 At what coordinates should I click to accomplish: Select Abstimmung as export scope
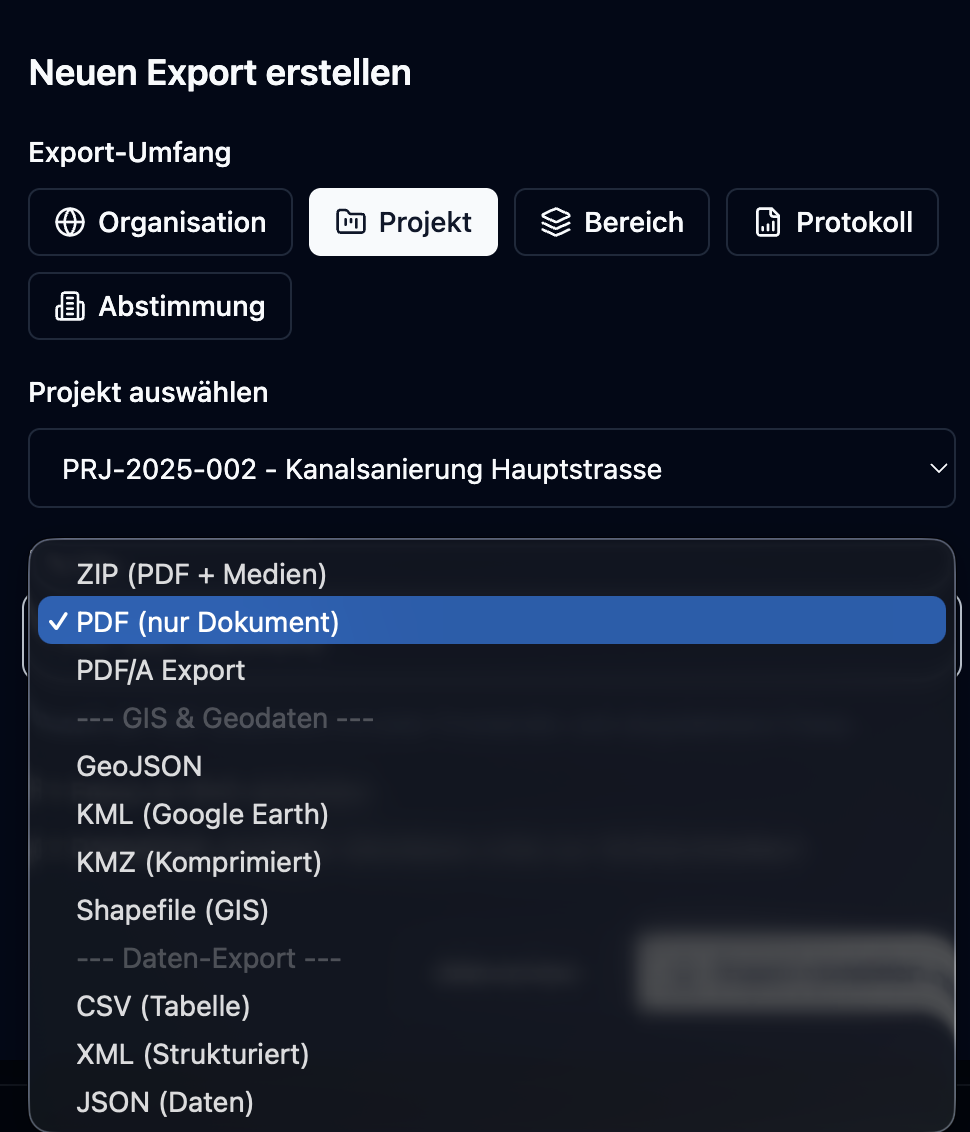coord(160,306)
